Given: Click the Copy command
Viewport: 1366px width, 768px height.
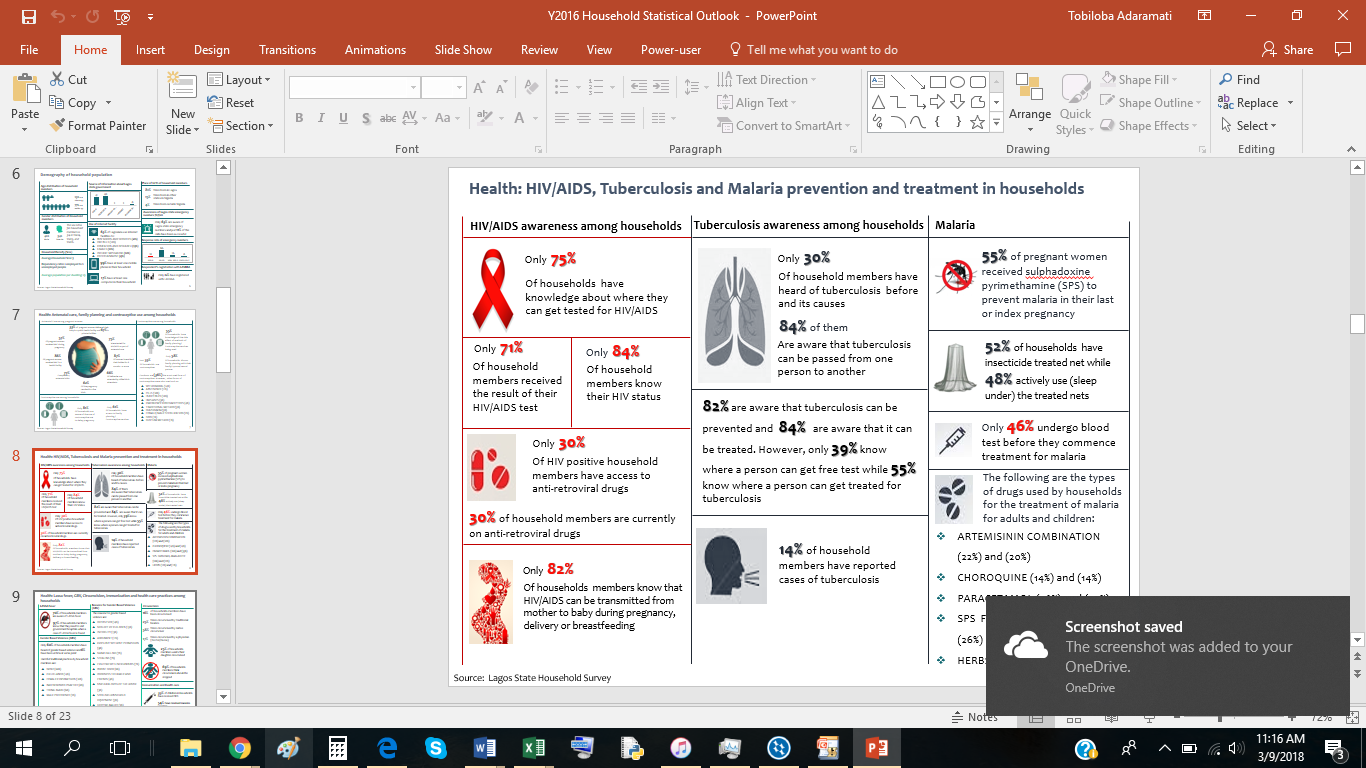Looking at the screenshot, I should point(73,103).
